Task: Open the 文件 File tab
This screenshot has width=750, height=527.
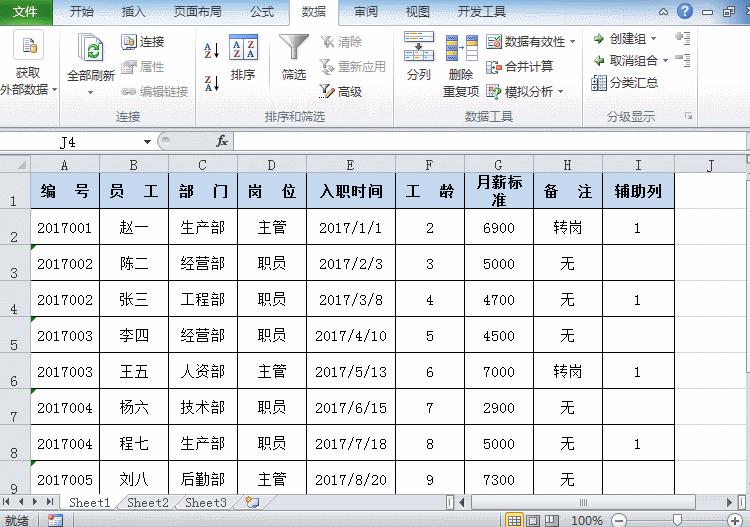Action: [x=26, y=12]
